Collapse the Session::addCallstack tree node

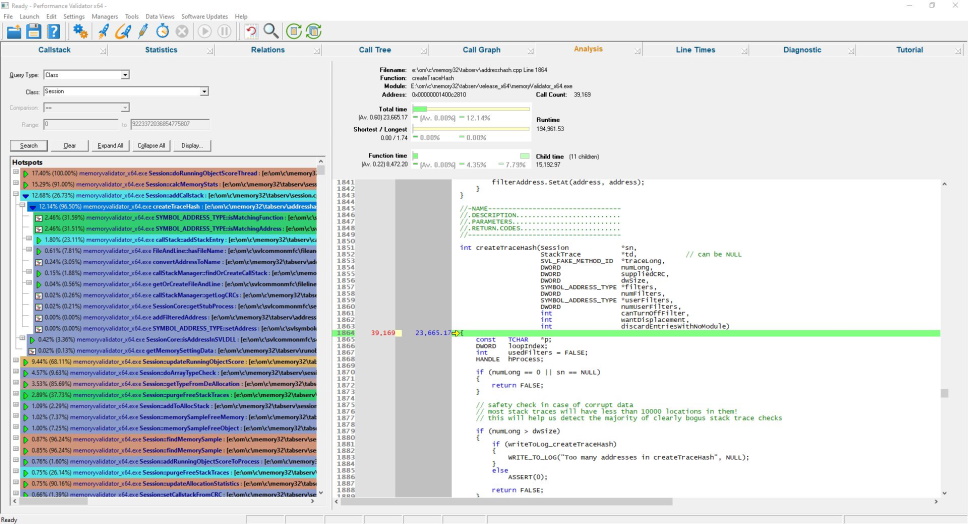(16, 195)
